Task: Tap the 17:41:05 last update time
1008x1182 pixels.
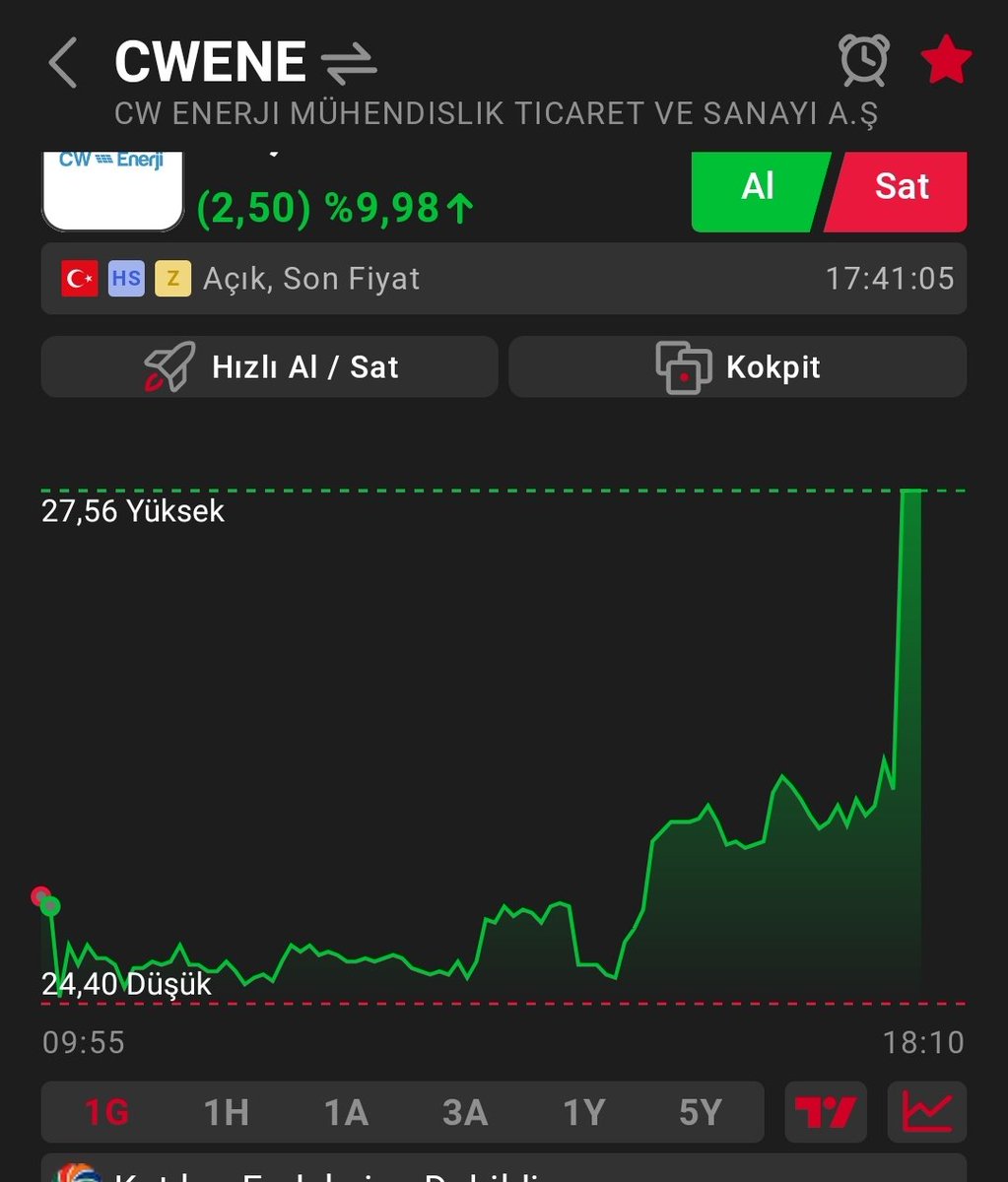Action: (890, 279)
